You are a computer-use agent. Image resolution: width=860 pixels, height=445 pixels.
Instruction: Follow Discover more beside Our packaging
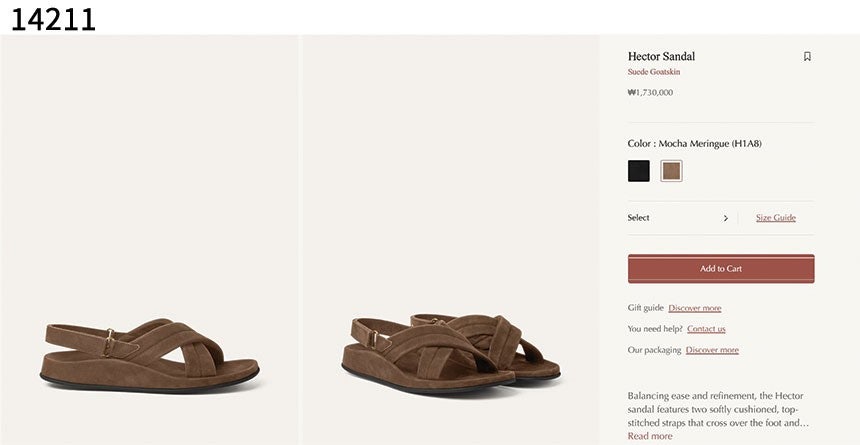tap(712, 350)
